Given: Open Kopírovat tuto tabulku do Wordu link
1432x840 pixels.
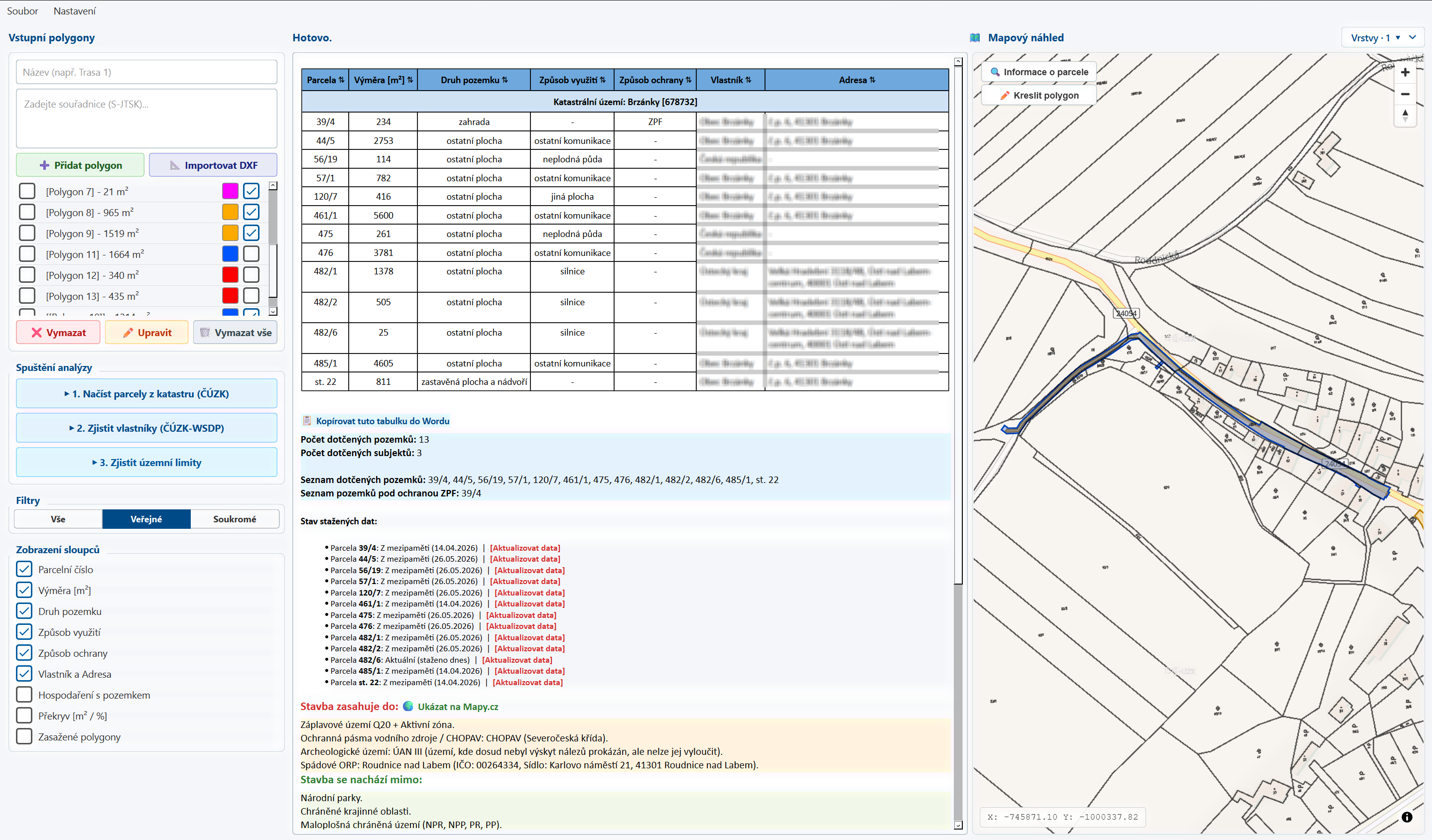Looking at the screenshot, I should pos(383,421).
